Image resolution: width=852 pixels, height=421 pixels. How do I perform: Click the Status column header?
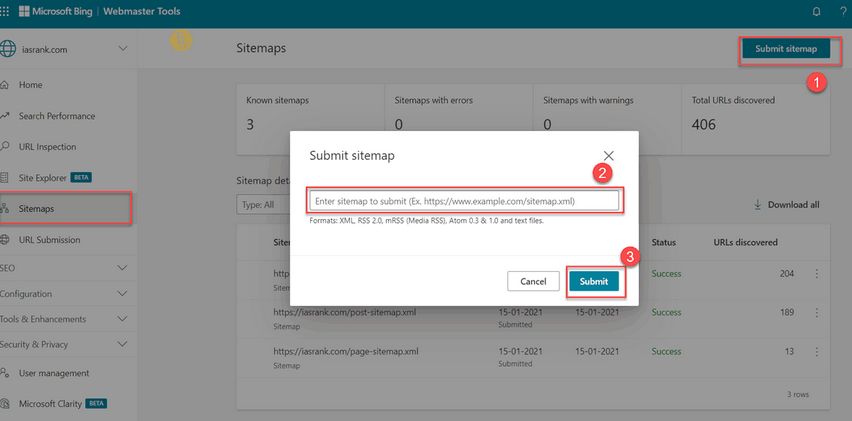tap(663, 242)
